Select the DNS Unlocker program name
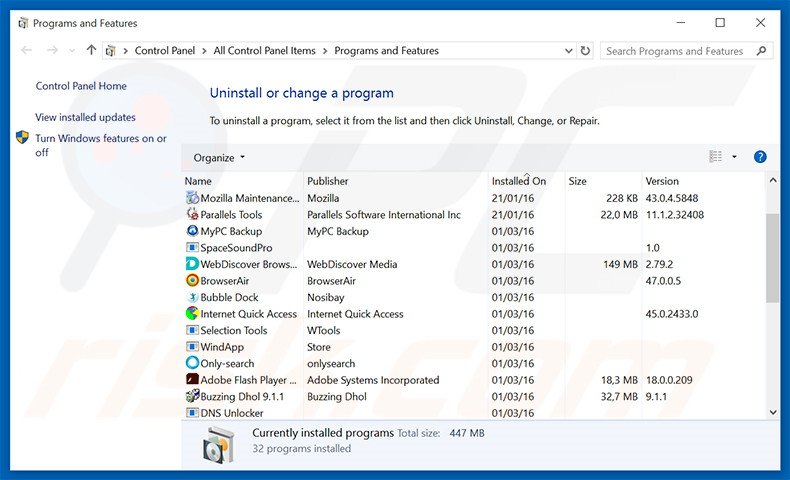This screenshot has width=790, height=480. (232, 413)
